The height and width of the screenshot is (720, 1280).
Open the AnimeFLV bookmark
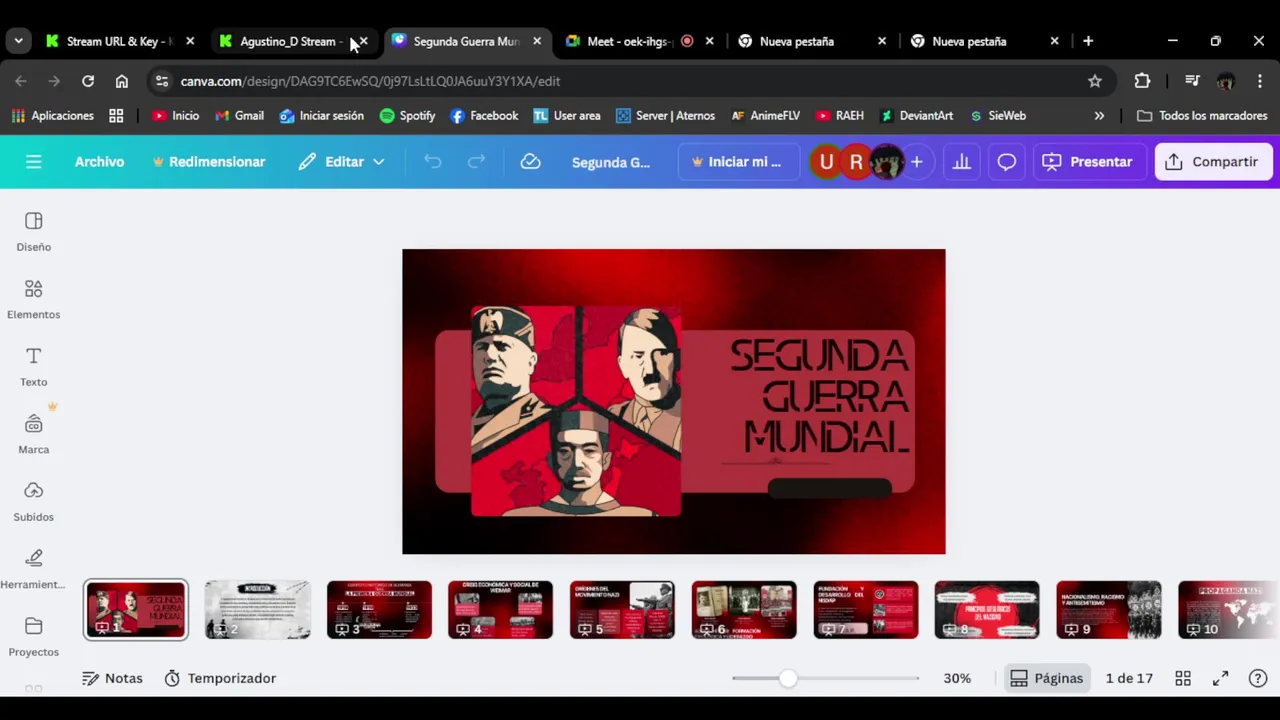pyautogui.click(x=765, y=116)
